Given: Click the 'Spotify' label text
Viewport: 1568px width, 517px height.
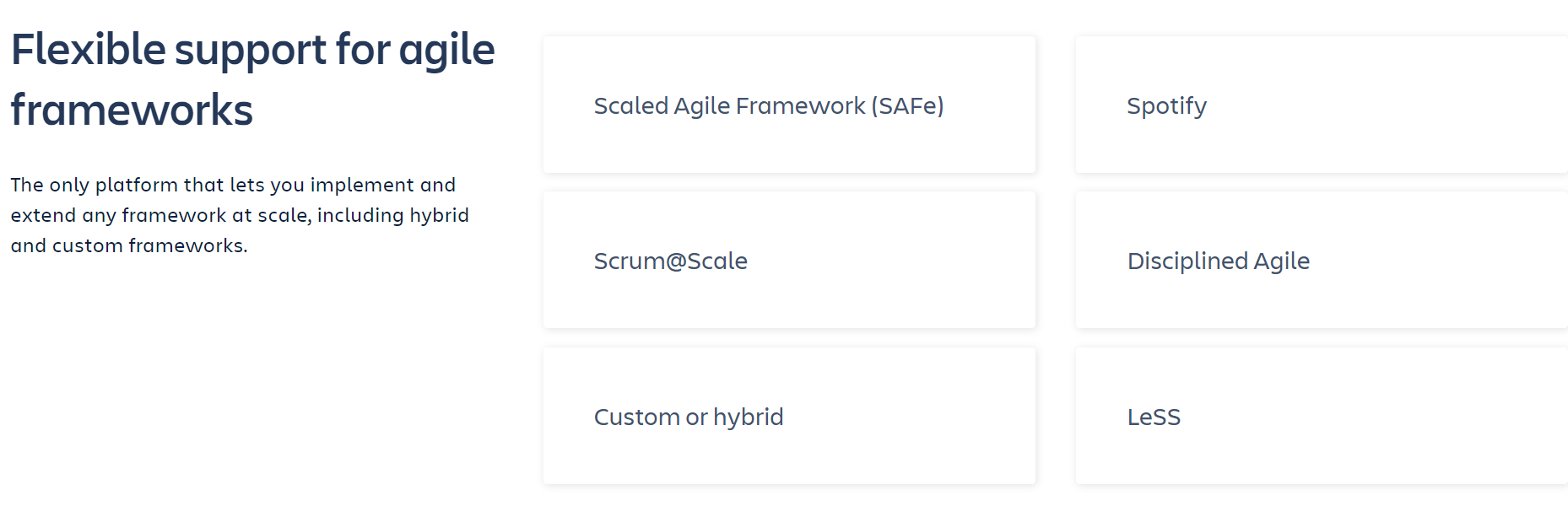Looking at the screenshot, I should tap(1166, 106).
